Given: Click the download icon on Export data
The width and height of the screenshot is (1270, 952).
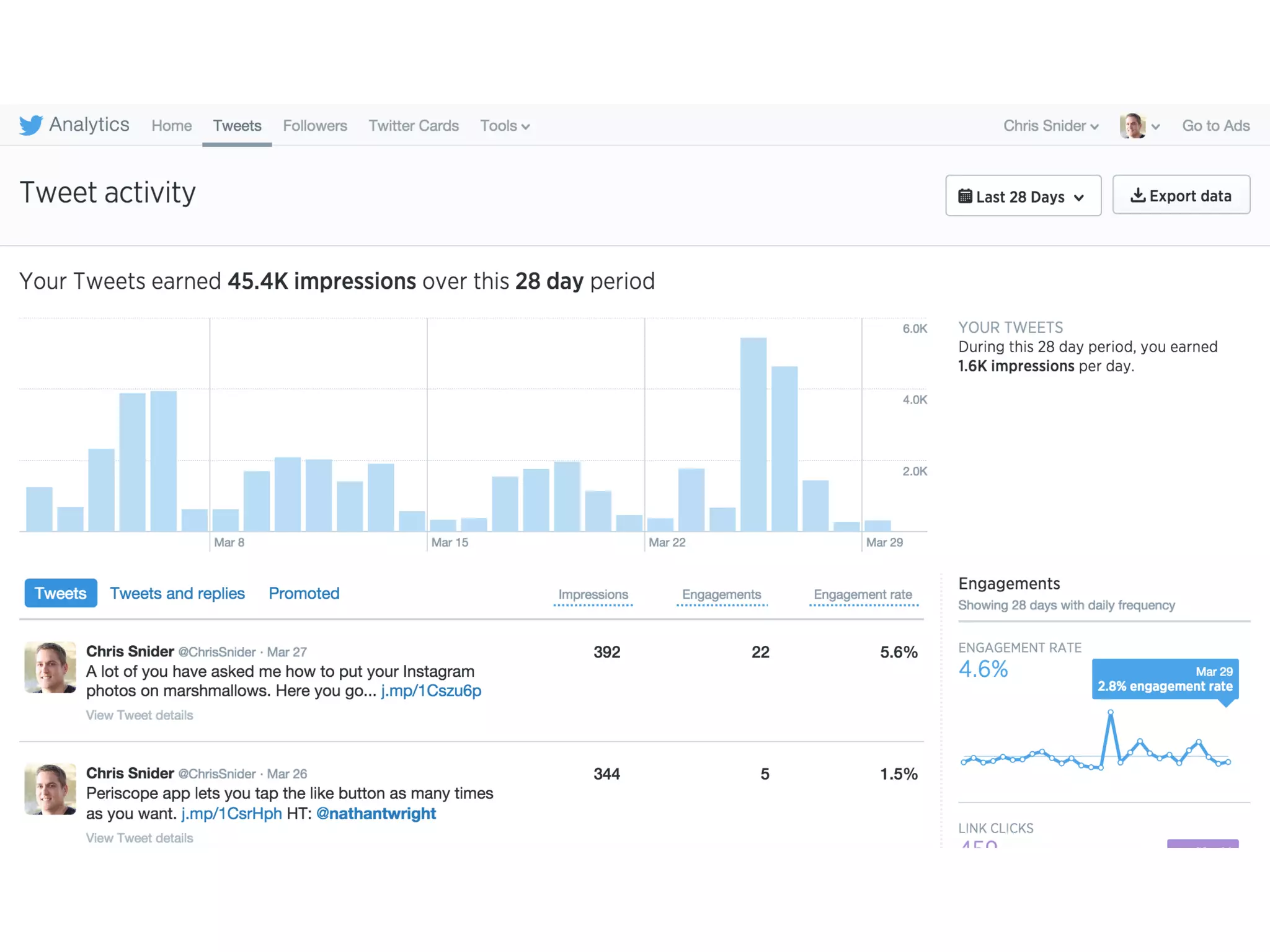Looking at the screenshot, I should tap(1137, 196).
